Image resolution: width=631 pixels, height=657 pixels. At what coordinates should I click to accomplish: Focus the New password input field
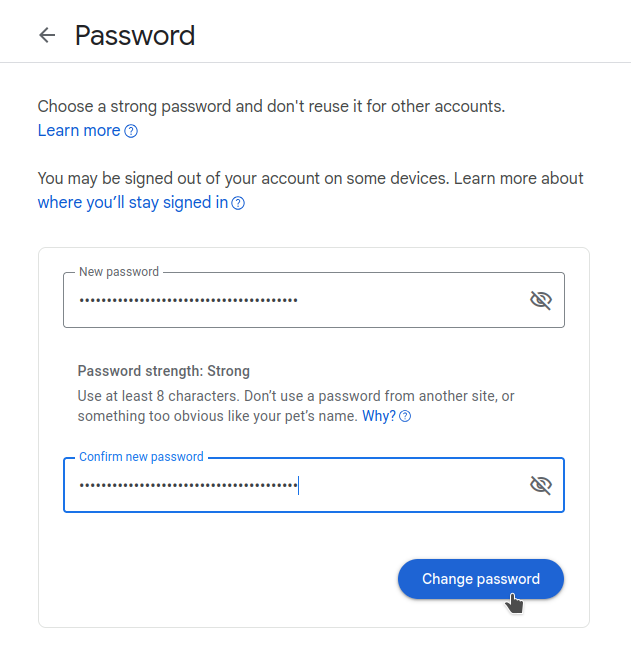coord(314,300)
